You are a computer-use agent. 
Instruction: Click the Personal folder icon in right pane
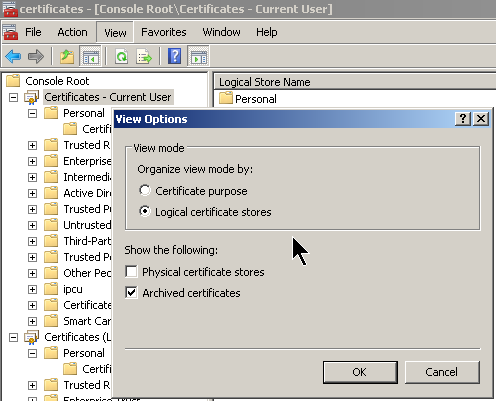coord(226,98)
